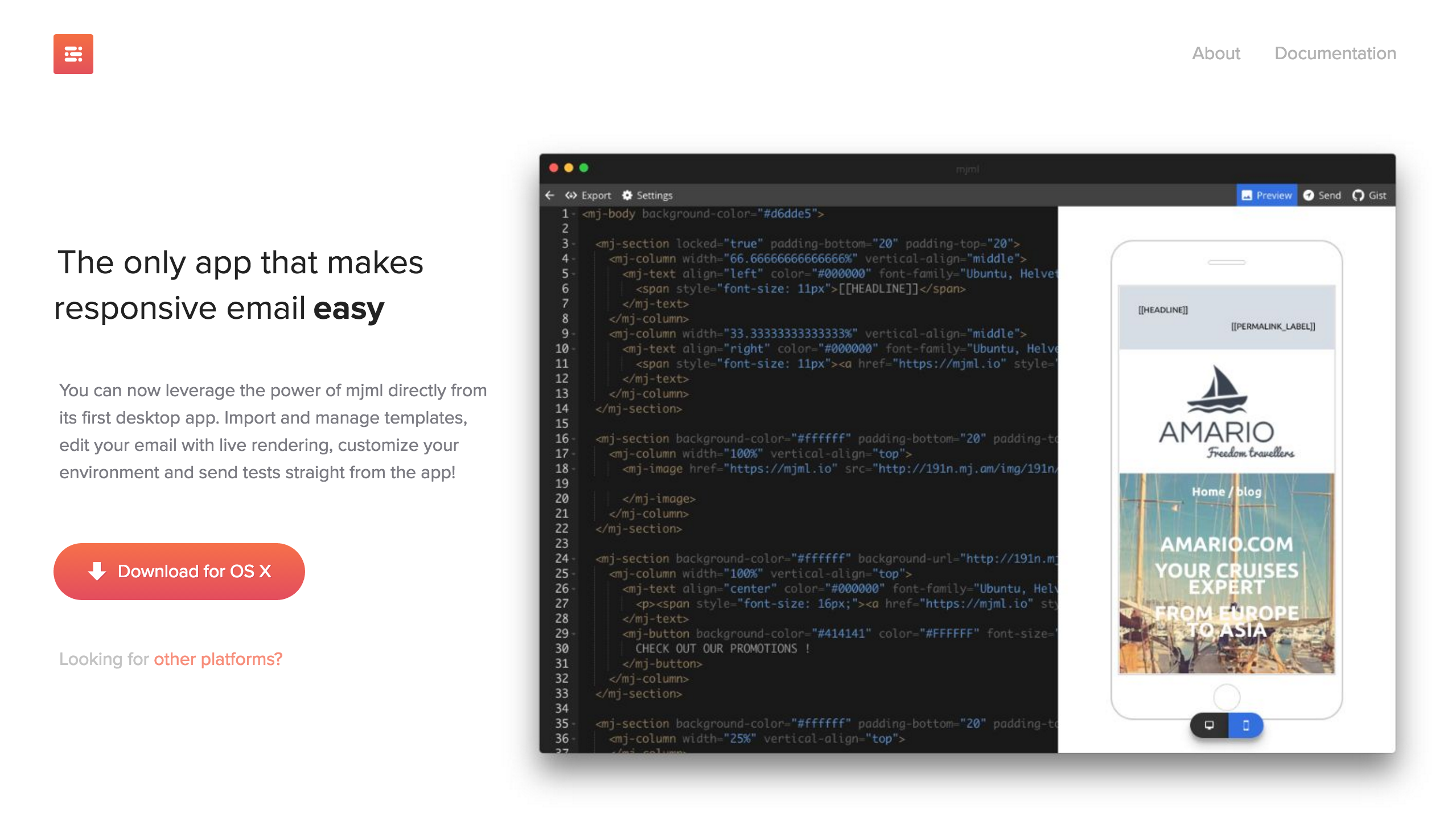Click the download arrow icon on the button
Screen dimensions: 1456x813
(97, 571)
